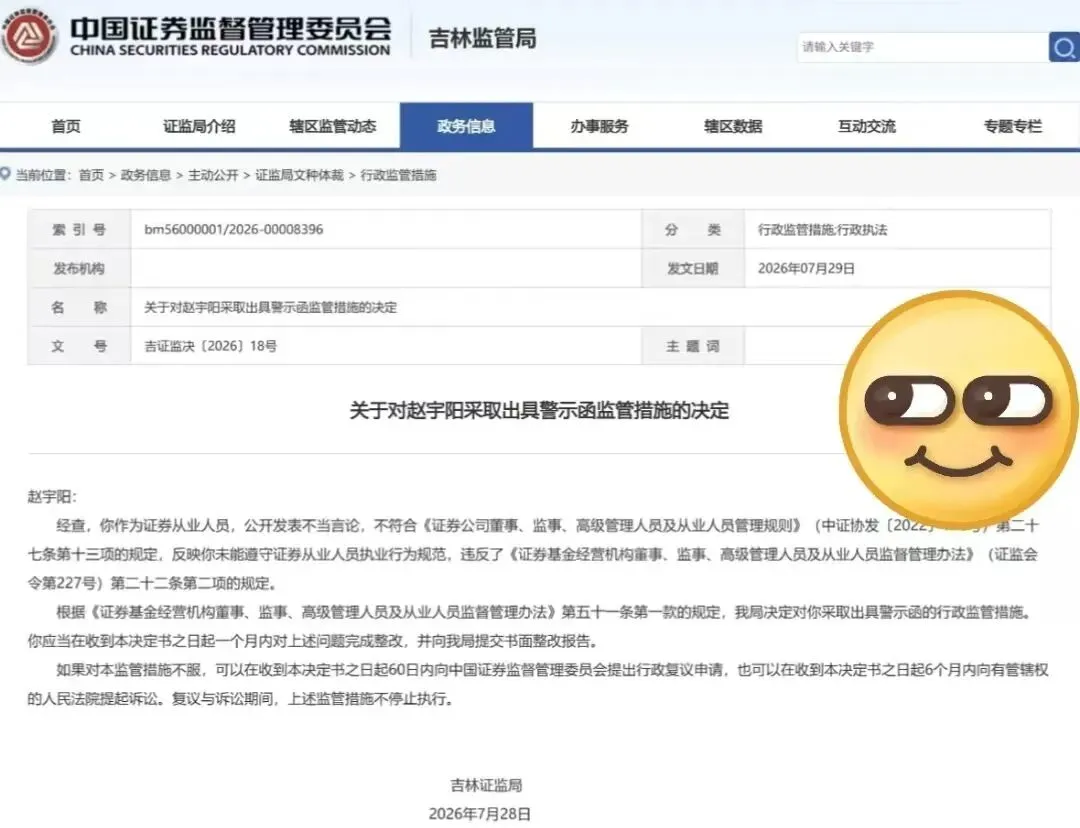The width and height of the screenshot is (1080, 828).
Task: Click document number 吉证监决〔2026〕18号
Action: coord(210,346)
